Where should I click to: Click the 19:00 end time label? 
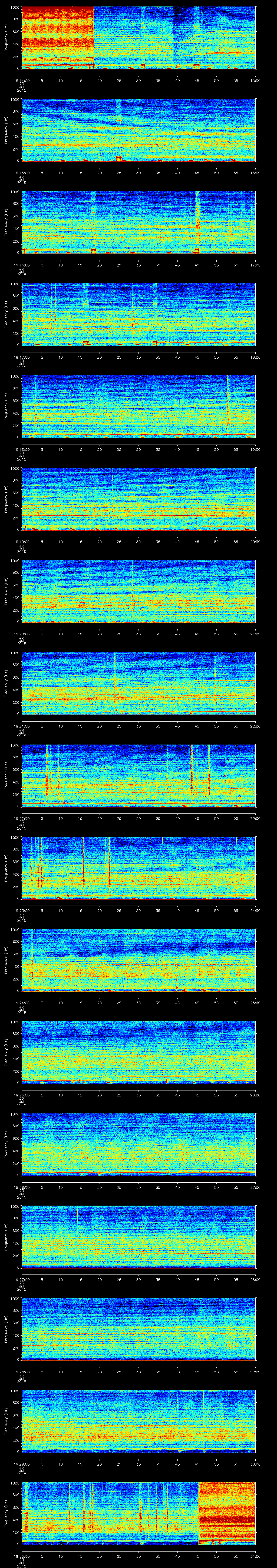pos(255,449)
